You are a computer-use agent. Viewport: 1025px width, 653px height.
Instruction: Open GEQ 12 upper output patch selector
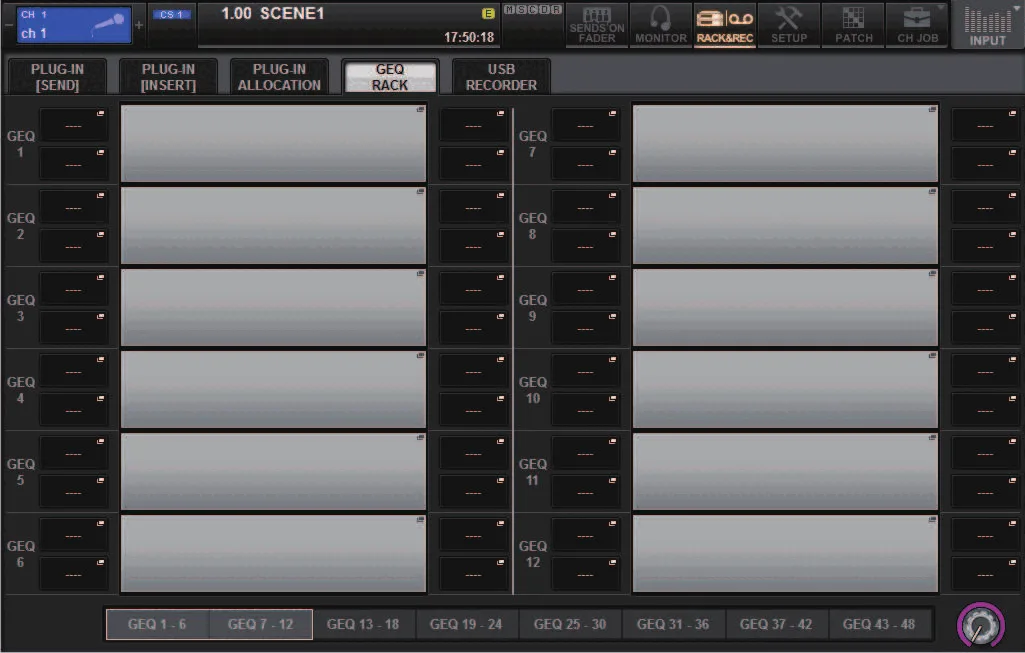[985, 535]
